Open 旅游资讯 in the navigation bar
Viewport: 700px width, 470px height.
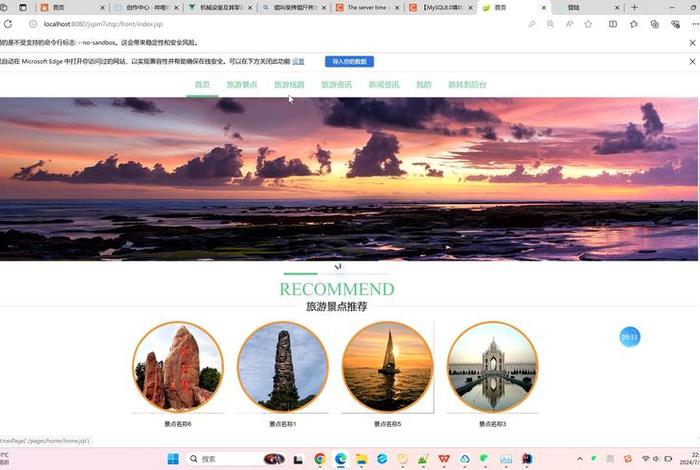(x=336, y=85)
